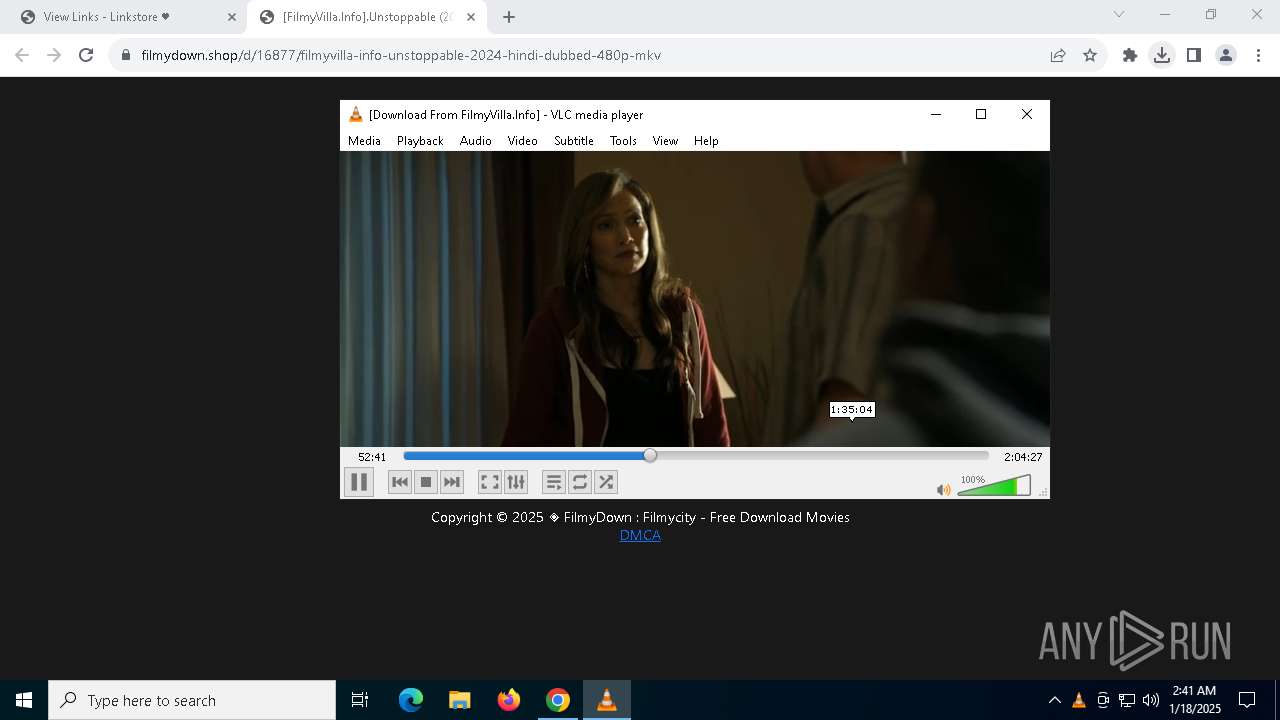1280x720 pixels.
Task: Close the FilmyVilla.Info Unstoppable tab
Action: point(471,17)
